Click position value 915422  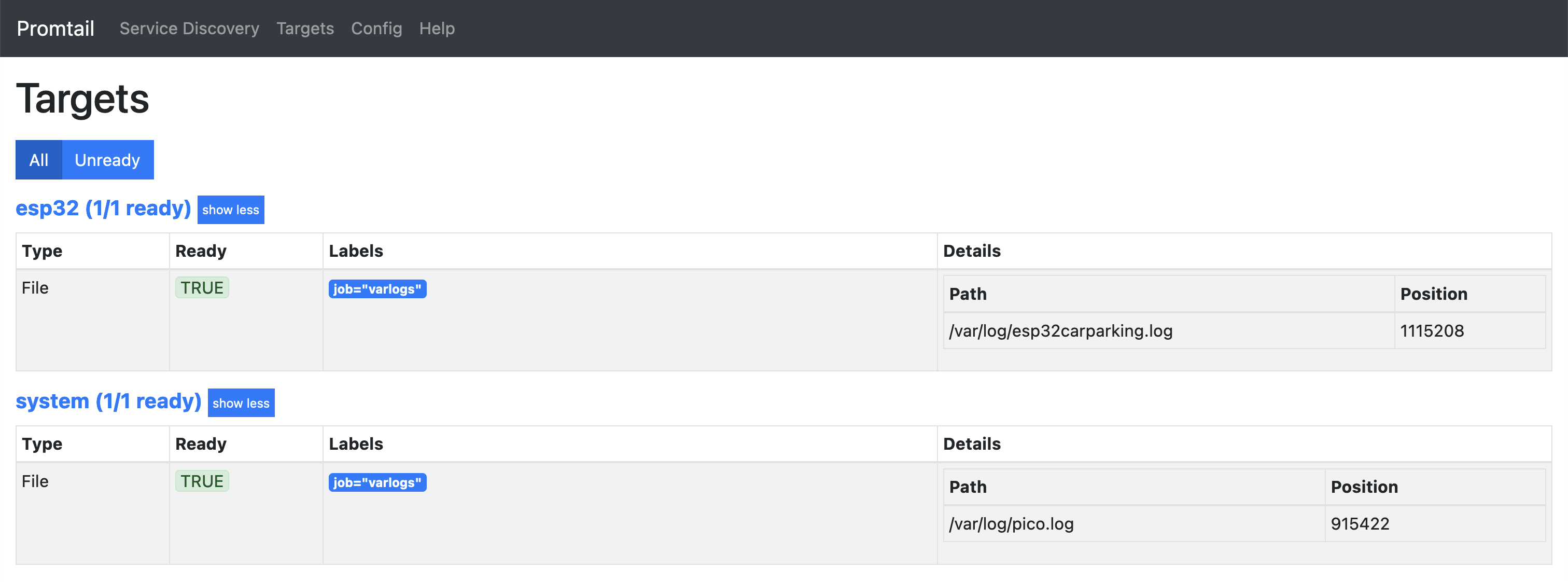[1360, 524]
